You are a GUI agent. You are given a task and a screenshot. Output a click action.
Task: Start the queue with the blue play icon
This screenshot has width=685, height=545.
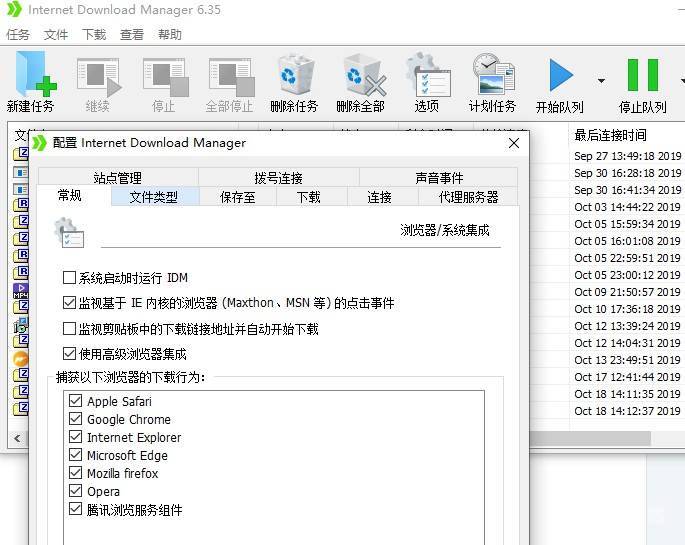pyautogui.click(x=560, y=76)
